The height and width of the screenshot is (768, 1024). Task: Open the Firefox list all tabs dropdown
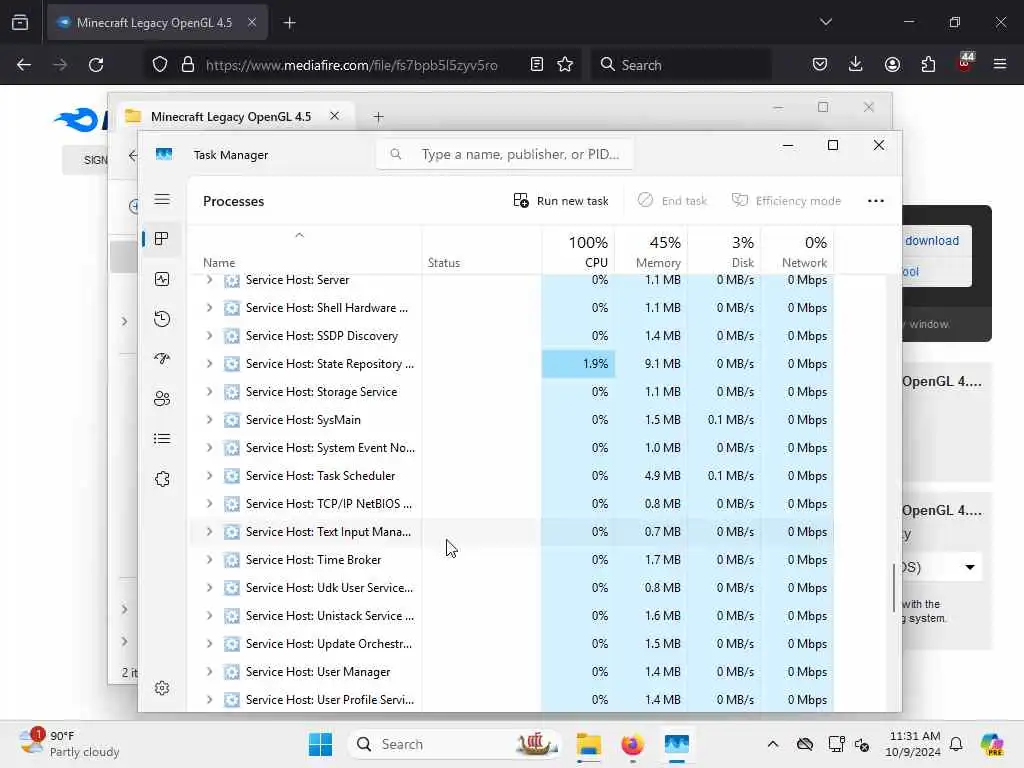pyautogui.click(x=825, y=22)
